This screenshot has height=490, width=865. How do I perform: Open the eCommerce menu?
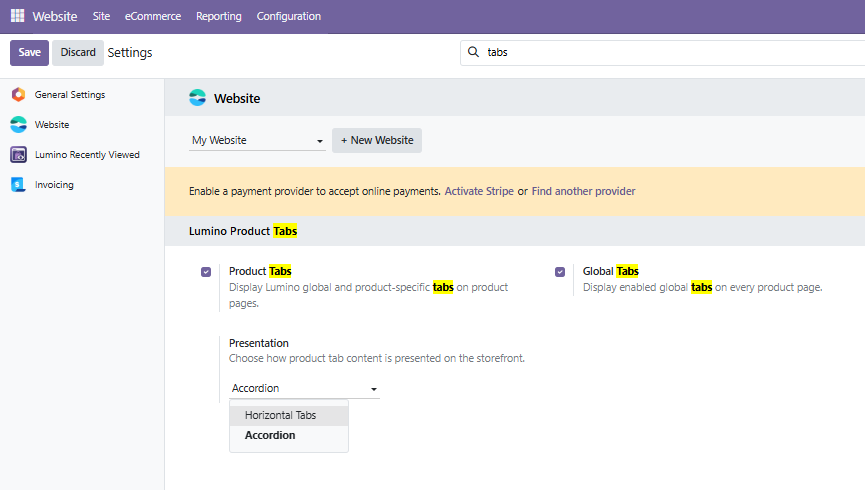click(x=153, y=16)
